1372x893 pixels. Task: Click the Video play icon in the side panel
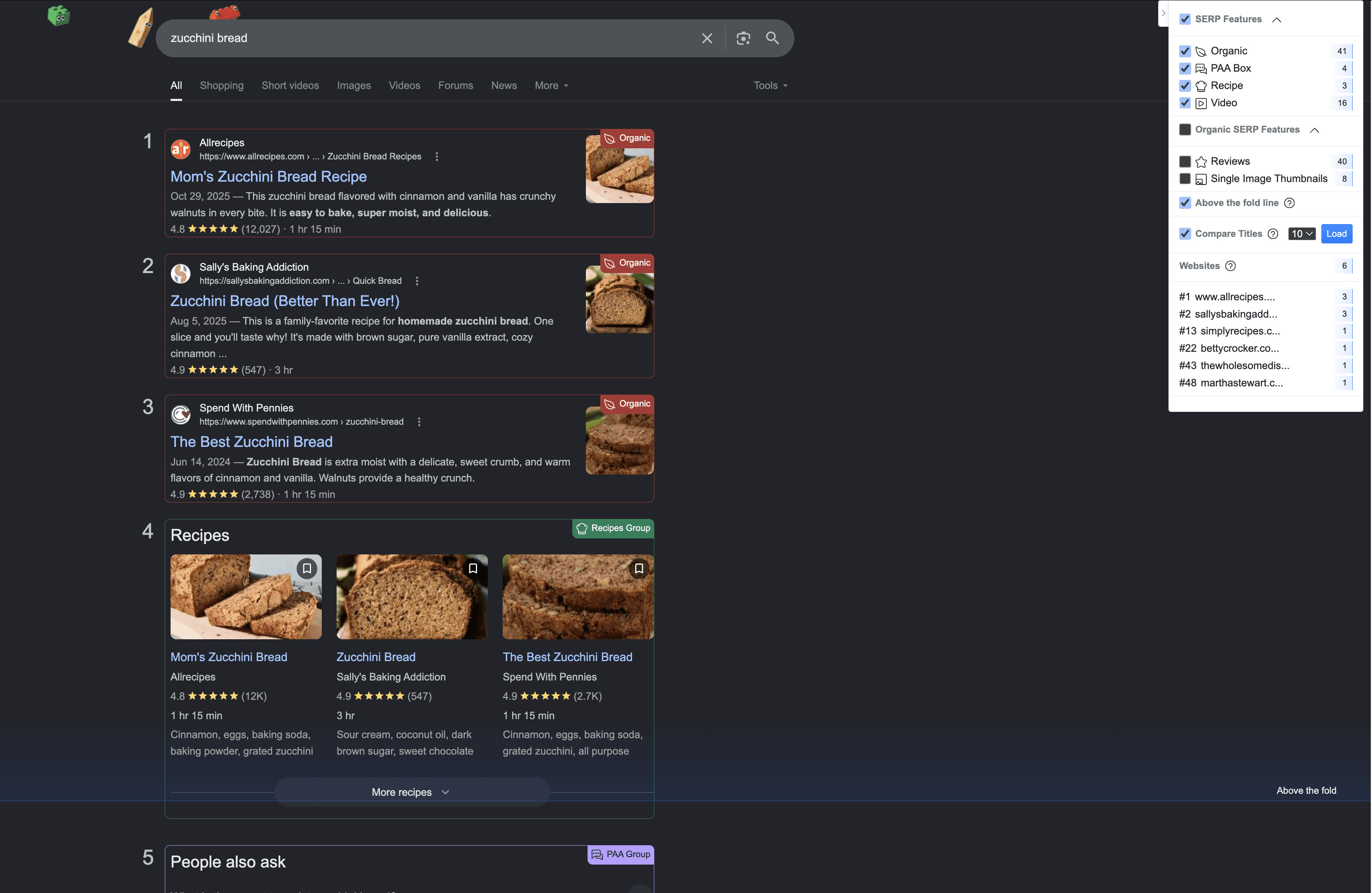pos(1201,103)
